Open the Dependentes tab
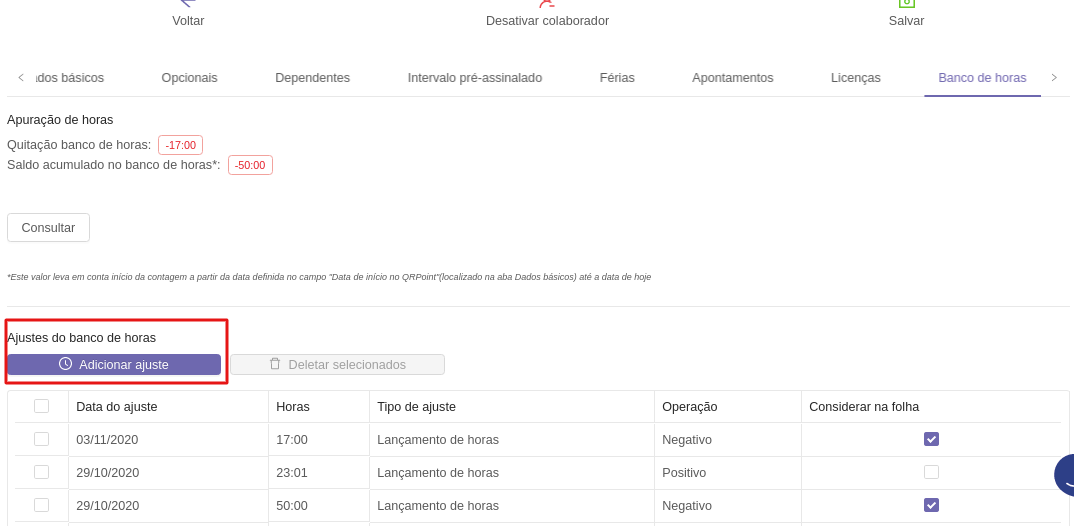1074x526 pixels. tap(312, 78)
